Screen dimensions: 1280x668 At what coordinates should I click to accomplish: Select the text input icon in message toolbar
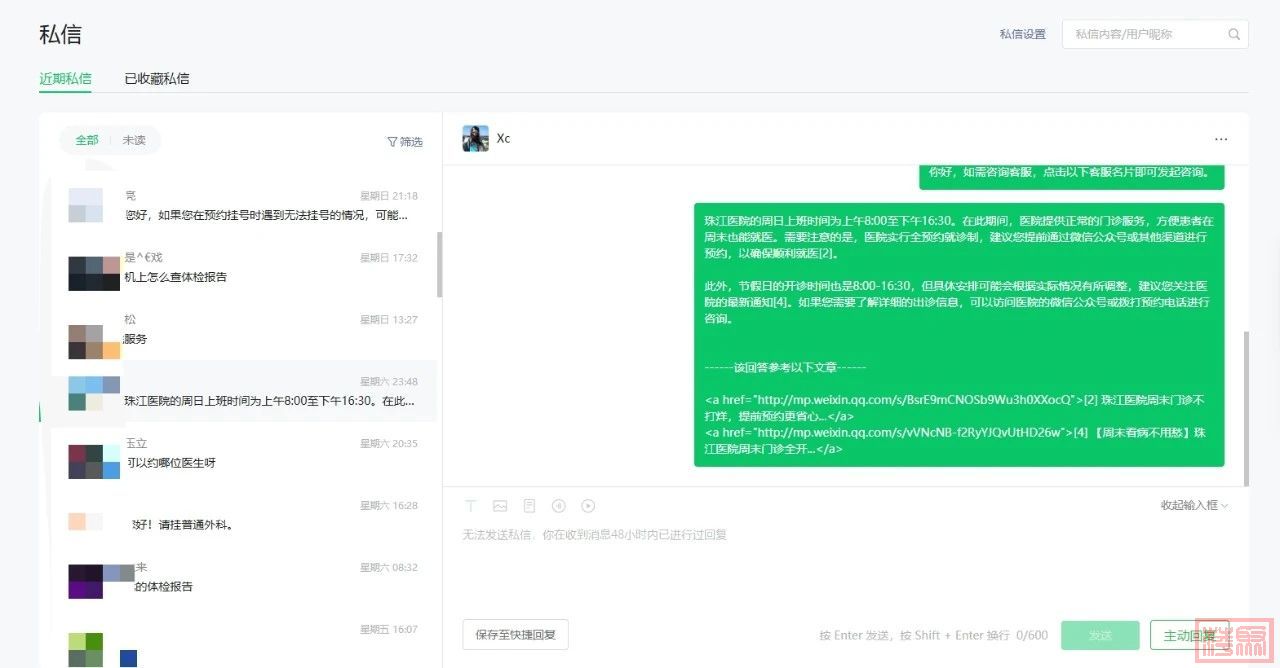pyautogui.click(x=471, y=506)
